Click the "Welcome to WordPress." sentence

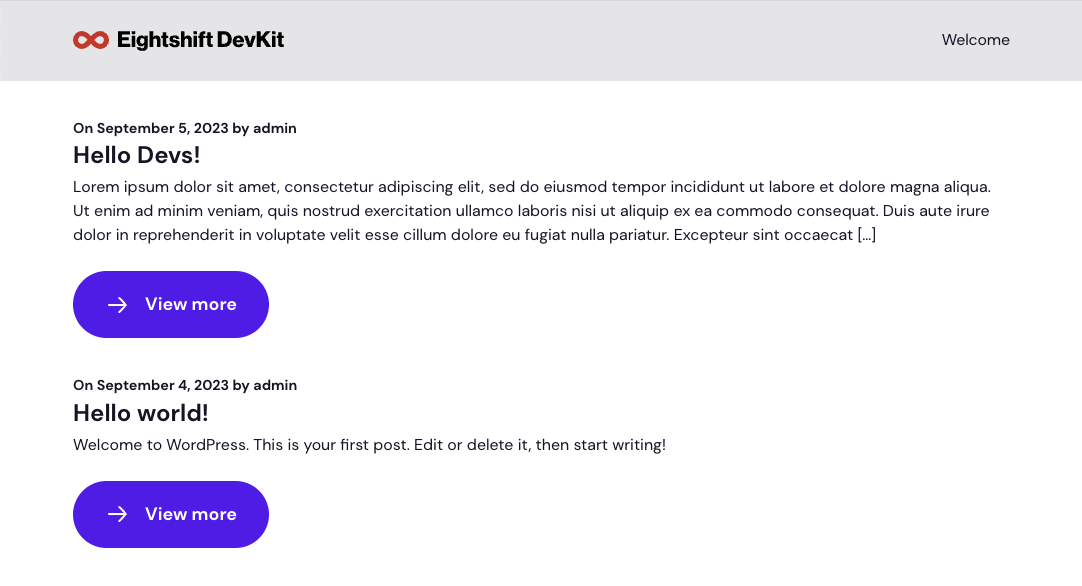click(x=160, y=445)
